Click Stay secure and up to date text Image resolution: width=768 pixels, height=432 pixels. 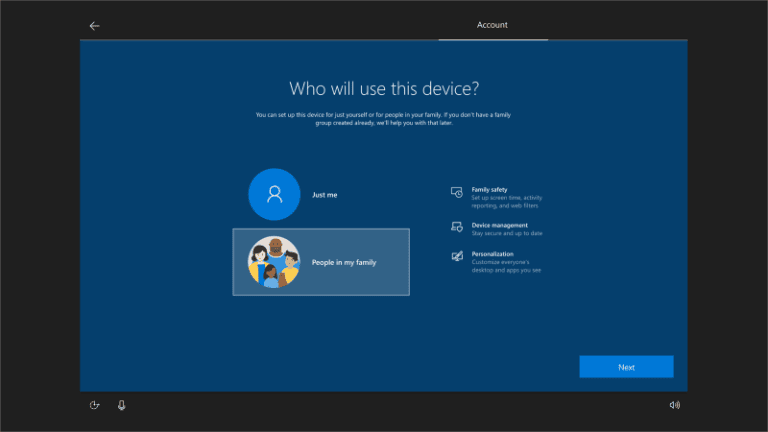coord(507,234)
